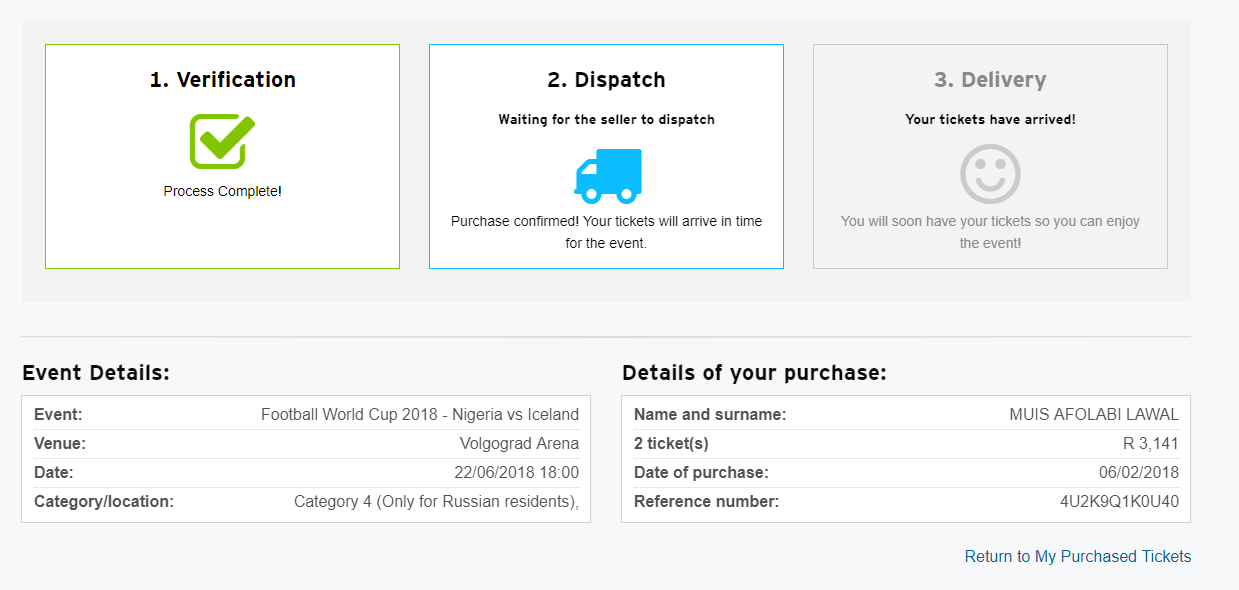Select the 3. Delivery step heading
Screen dimensions: 1239x590
(x=990, y=80)
